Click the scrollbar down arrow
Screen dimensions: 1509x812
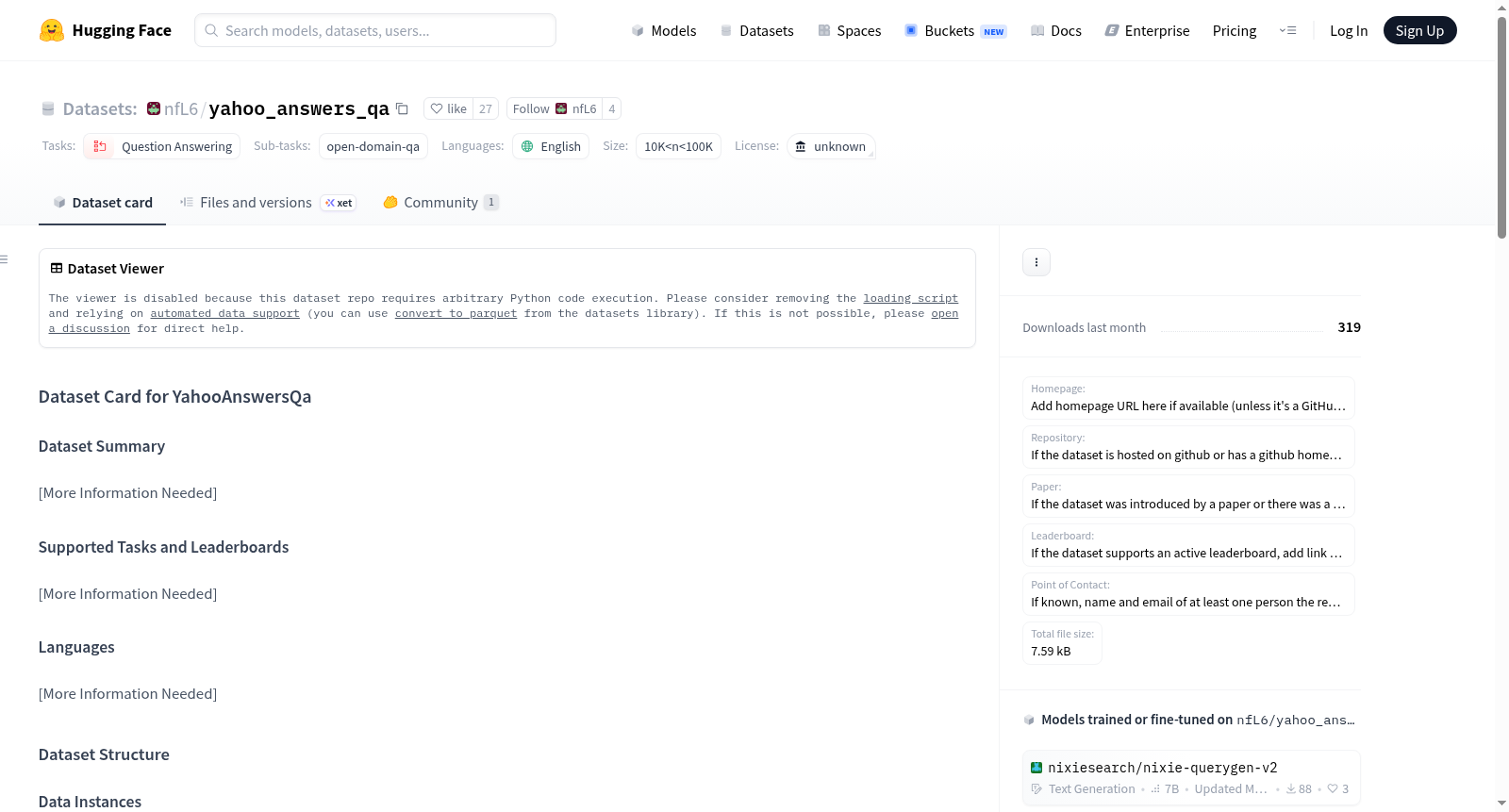1501,804
